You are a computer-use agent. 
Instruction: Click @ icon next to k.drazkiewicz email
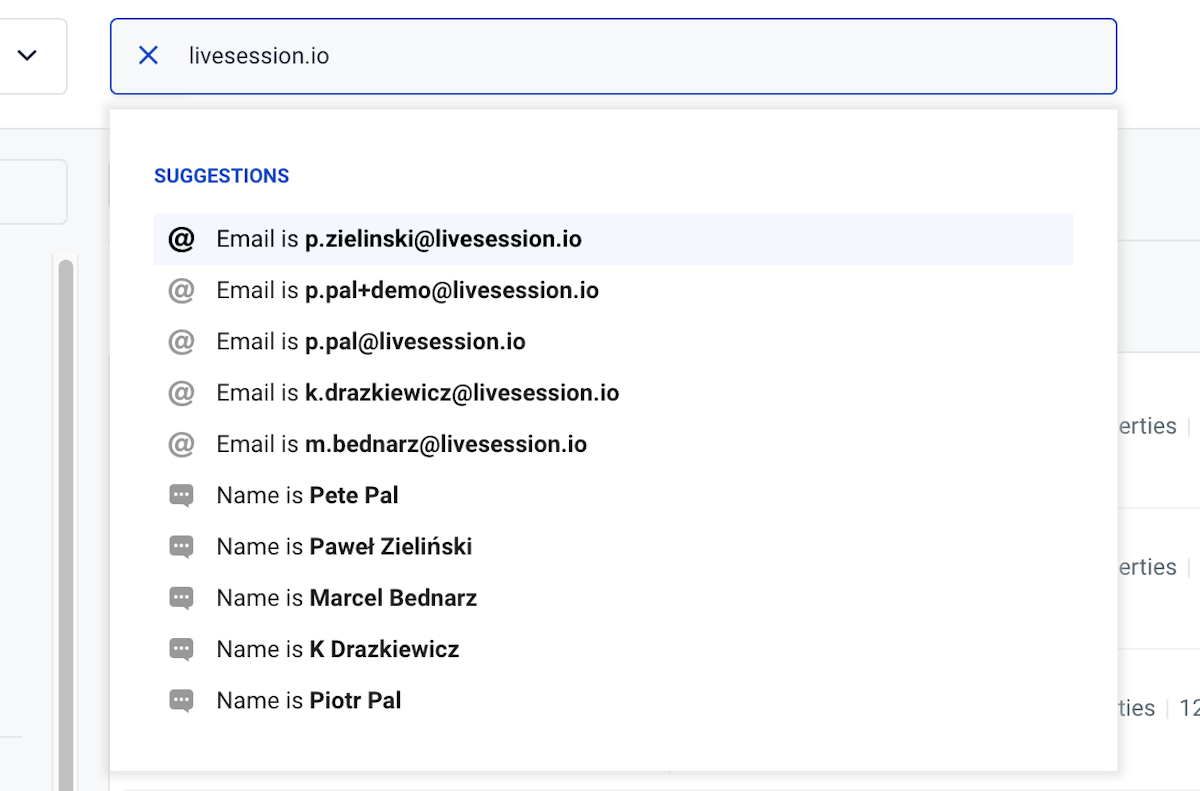181,393
